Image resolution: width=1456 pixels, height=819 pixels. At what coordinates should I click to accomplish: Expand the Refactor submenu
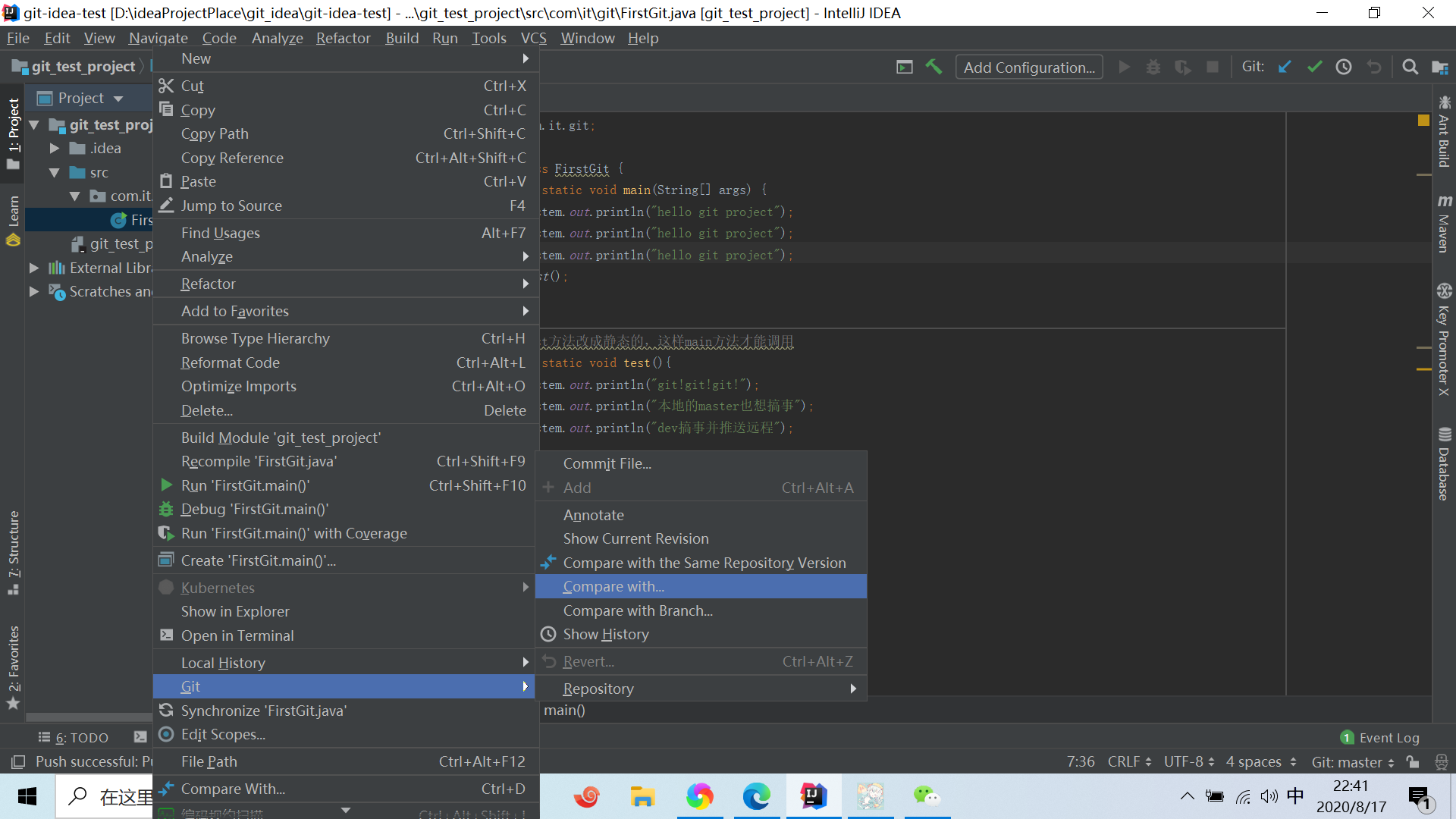[x=345, y=284]
